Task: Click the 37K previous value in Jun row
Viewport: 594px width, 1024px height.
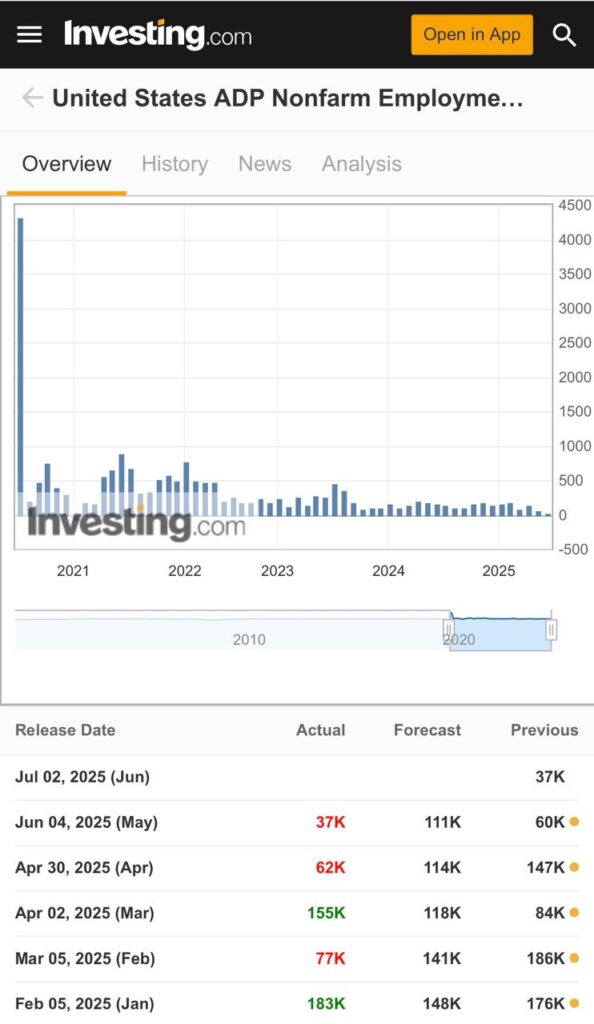Action: click(x=550, y=777)
